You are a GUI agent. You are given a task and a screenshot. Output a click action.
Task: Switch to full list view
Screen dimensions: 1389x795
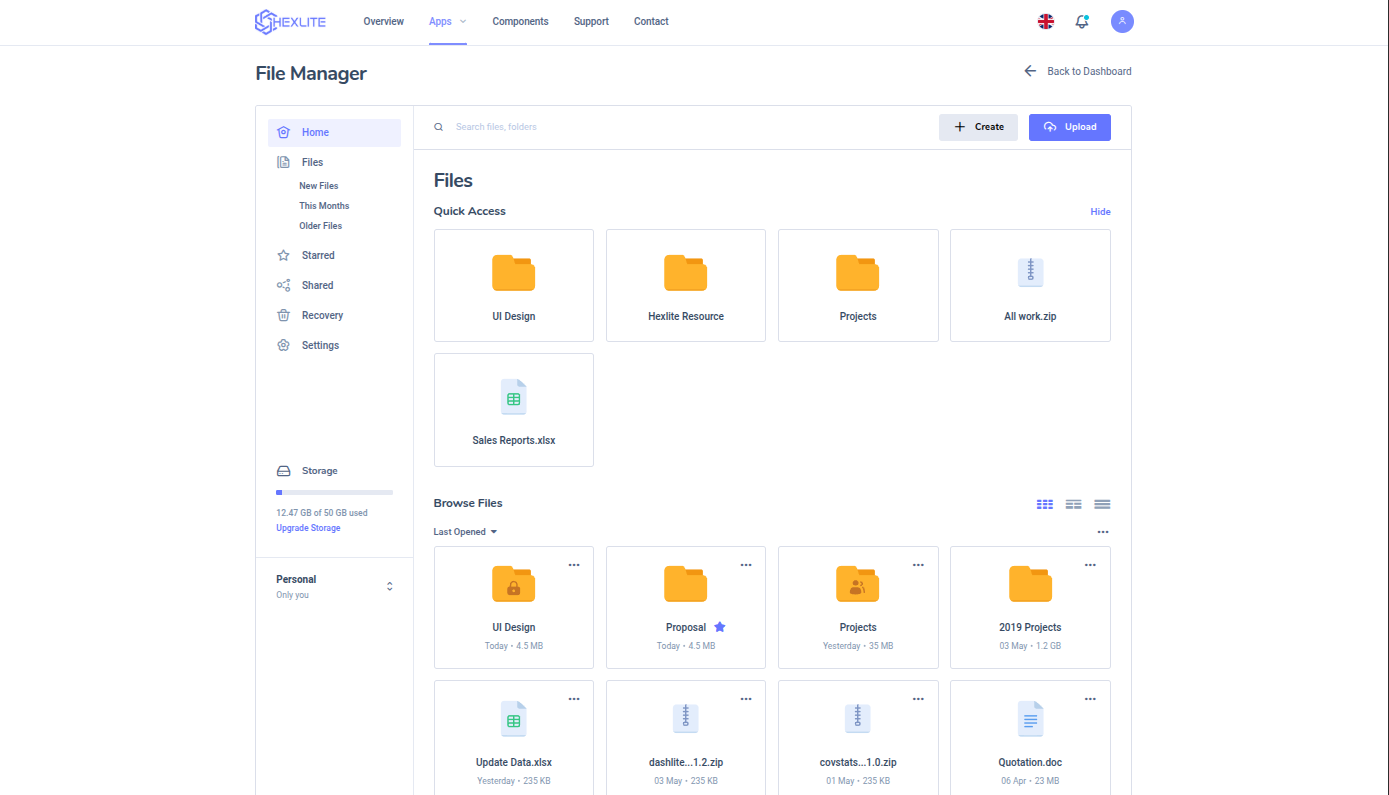click(1102, 504)
